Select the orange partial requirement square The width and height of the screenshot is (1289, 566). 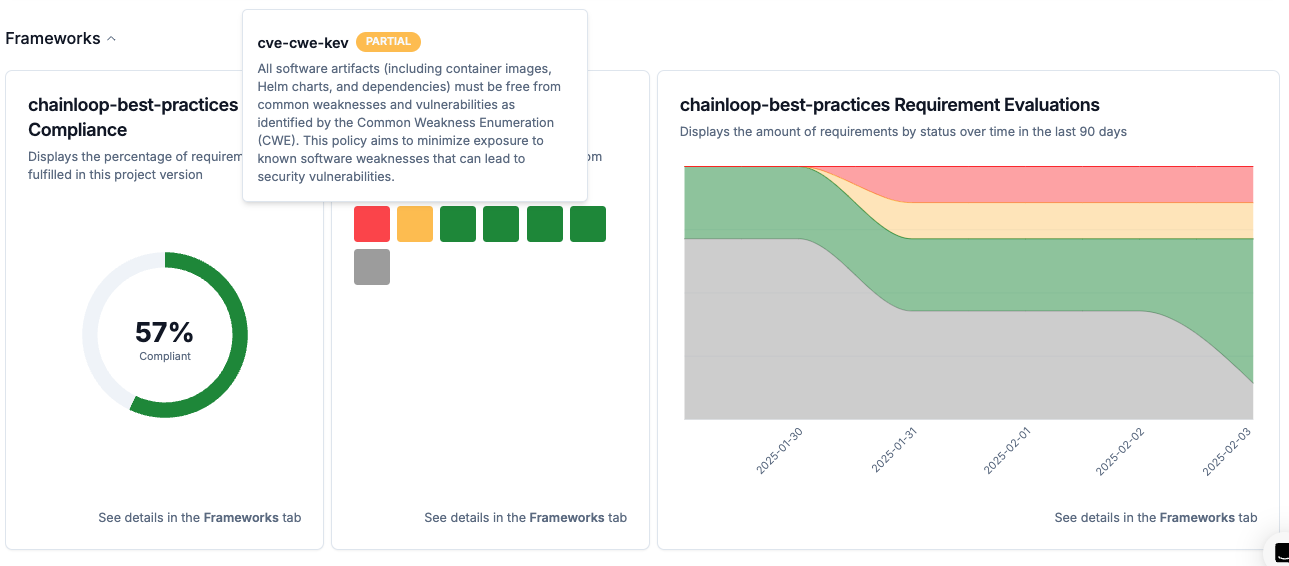click(x=415, y=224)
